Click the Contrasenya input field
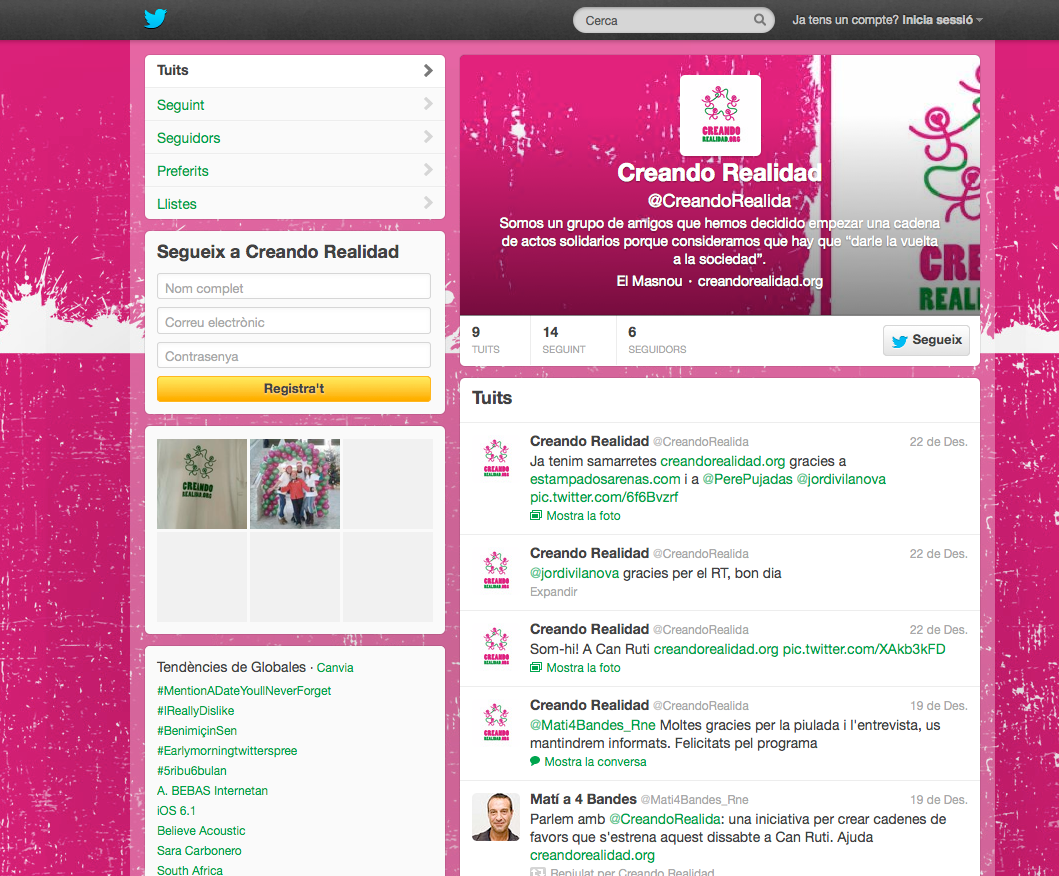Viewport: 1059px width, 876px height. click(x=294, y=355)
